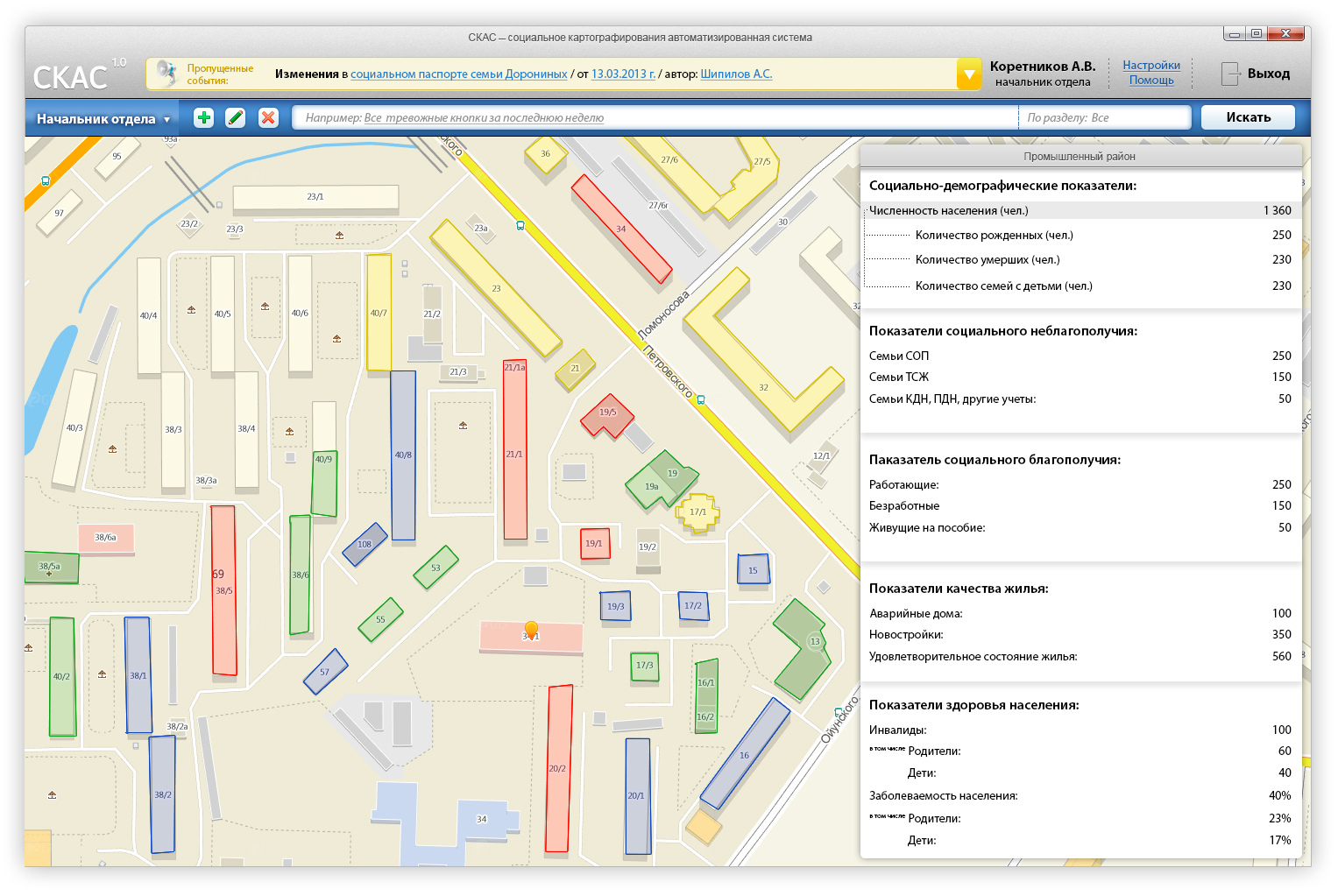
Task: Click the search query input field
Action: [655, 117]
